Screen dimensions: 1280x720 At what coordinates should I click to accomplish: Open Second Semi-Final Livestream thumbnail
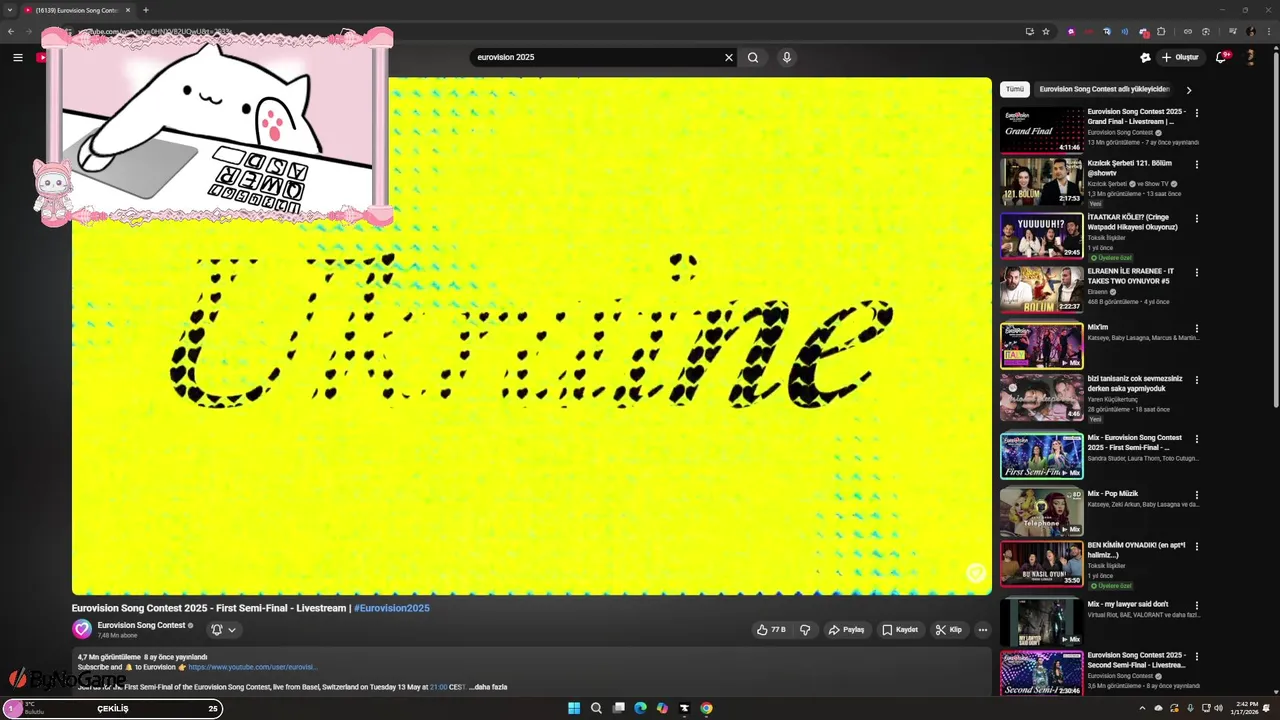tap(1041, 673)
